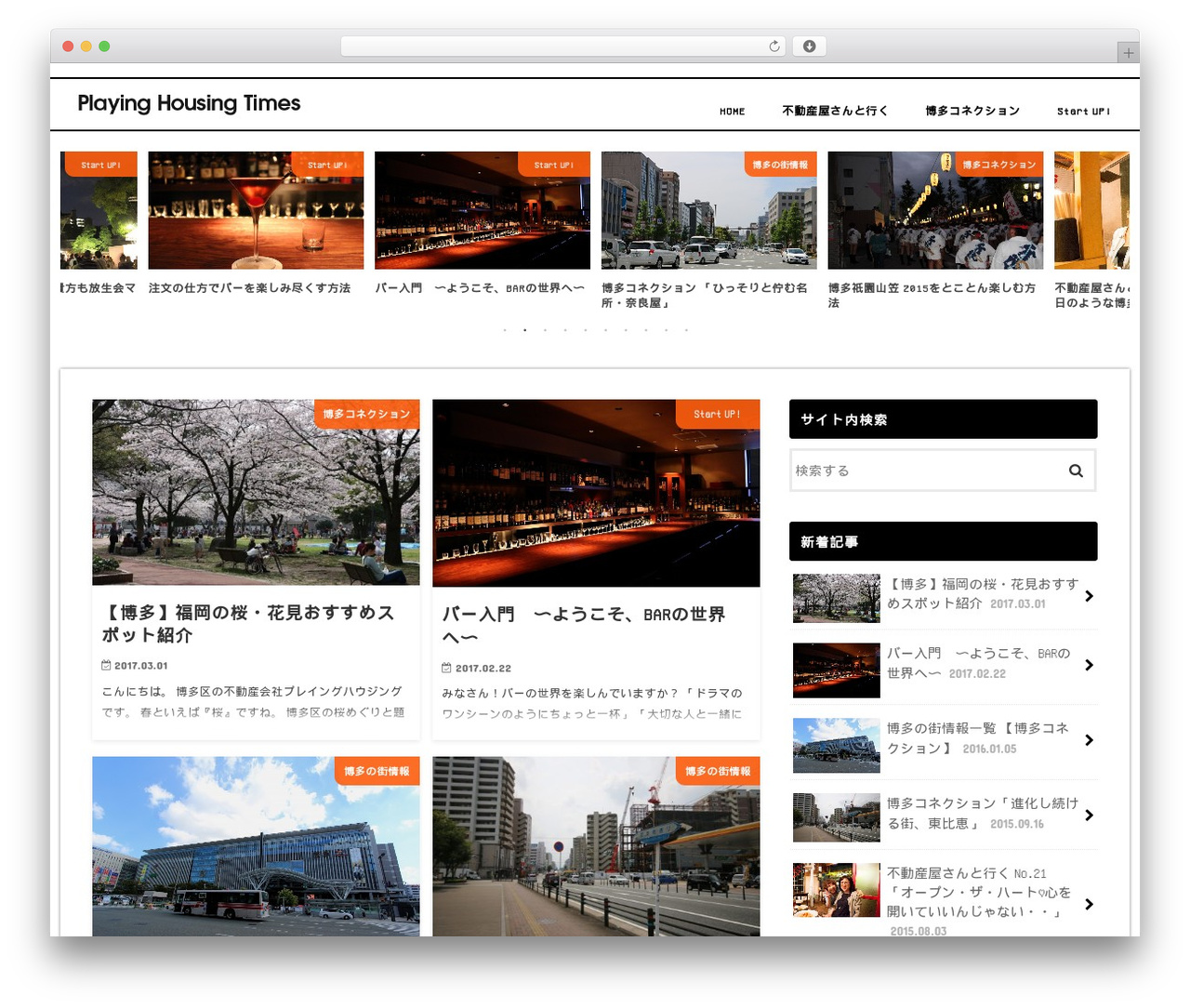Click the chevron beside 福岡の桜・花見おすすめスポット紹介 in 新着記事
This screenshot has width=1190, height=1008.
[x=1090, y=596]
